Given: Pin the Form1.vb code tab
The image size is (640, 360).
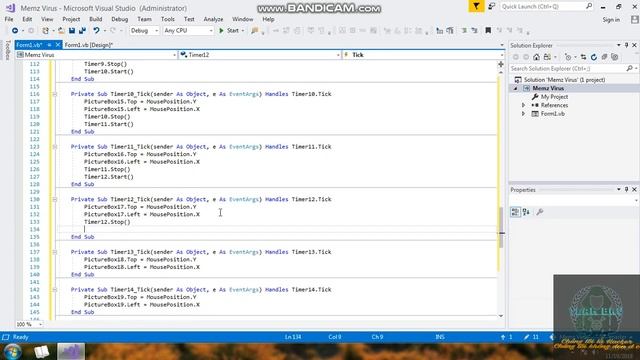Looking at the screenshot, I should tap(49, 45).
